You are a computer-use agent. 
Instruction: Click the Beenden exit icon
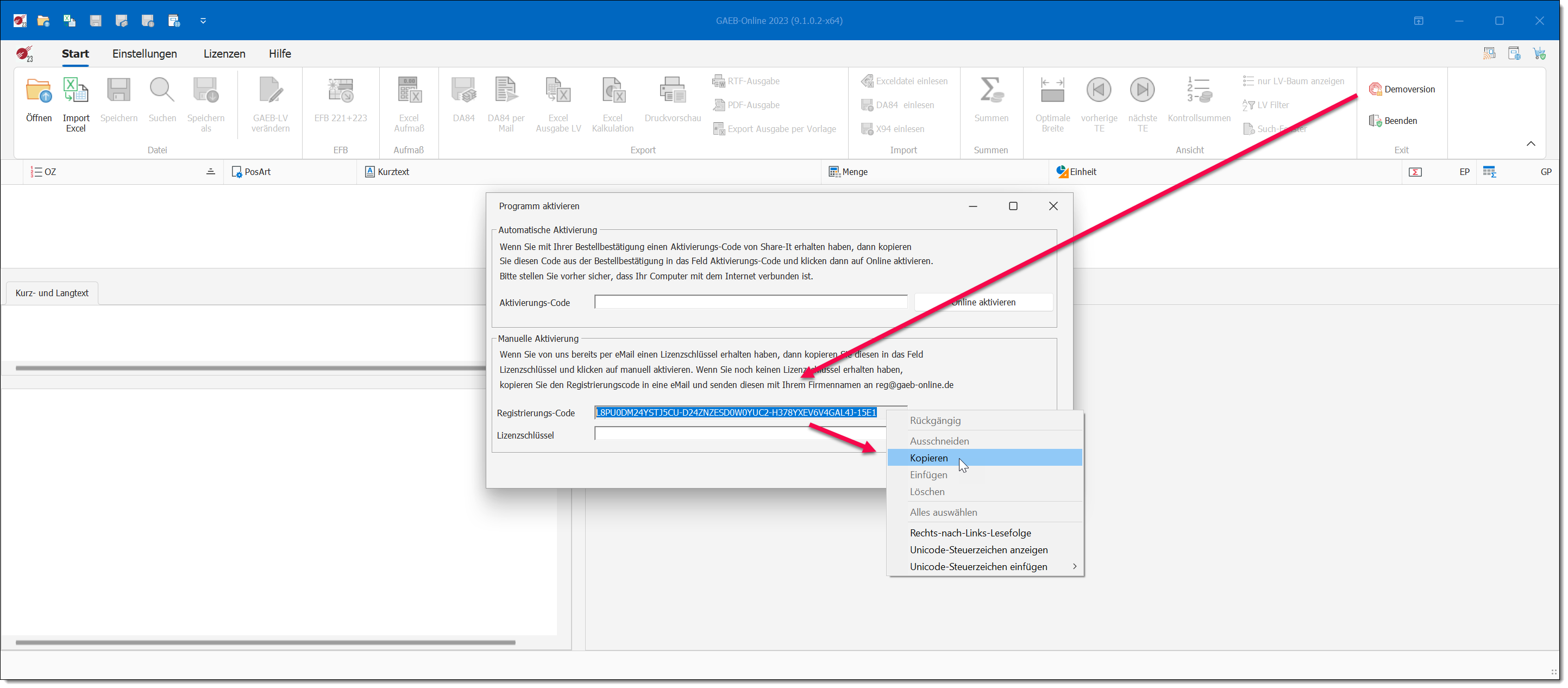click(1375, 121)
